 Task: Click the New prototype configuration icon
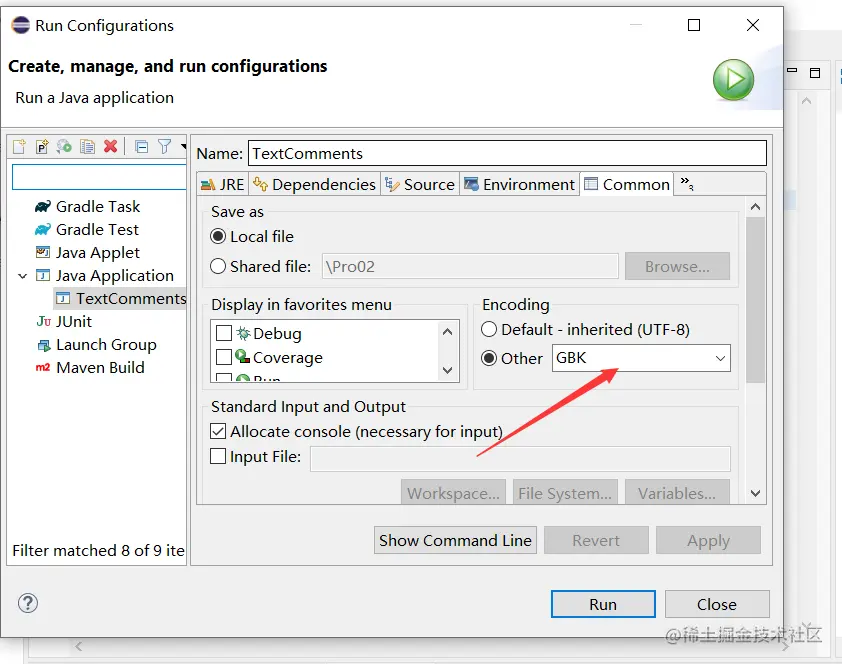click(41, 147)
